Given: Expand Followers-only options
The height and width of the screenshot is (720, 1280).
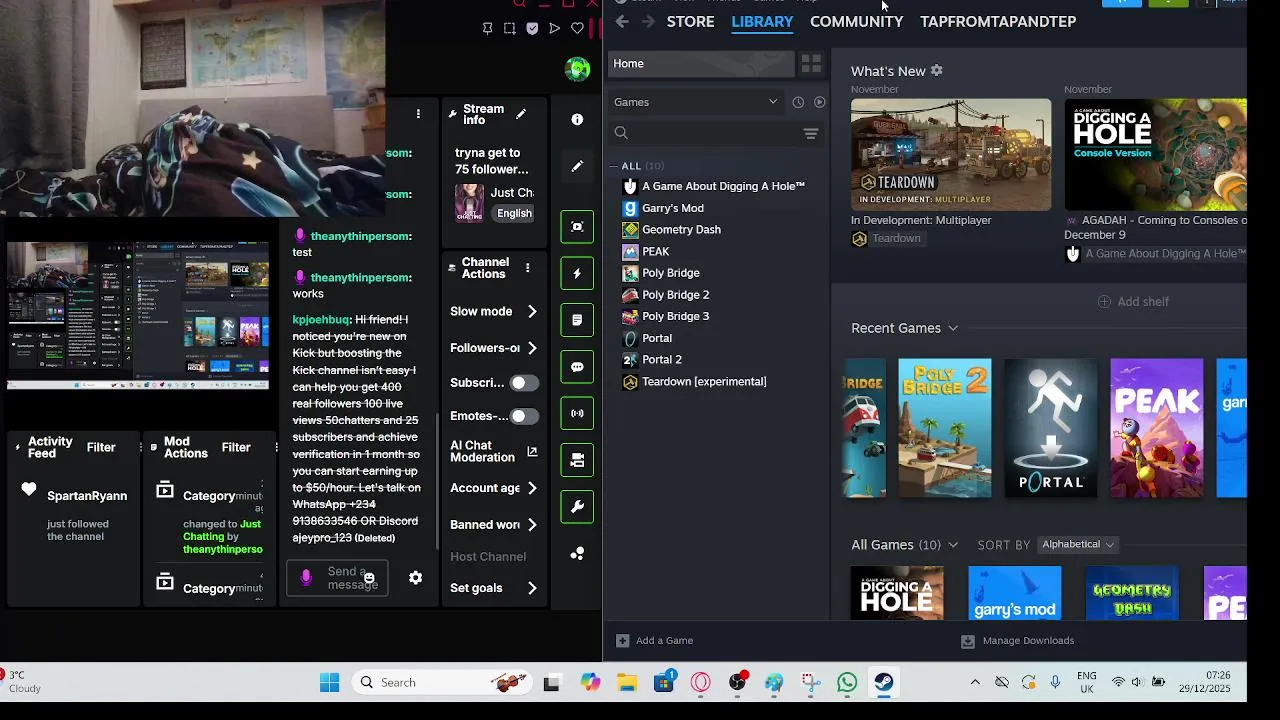Looking at the screenshot, I should (x=532, y=348).
